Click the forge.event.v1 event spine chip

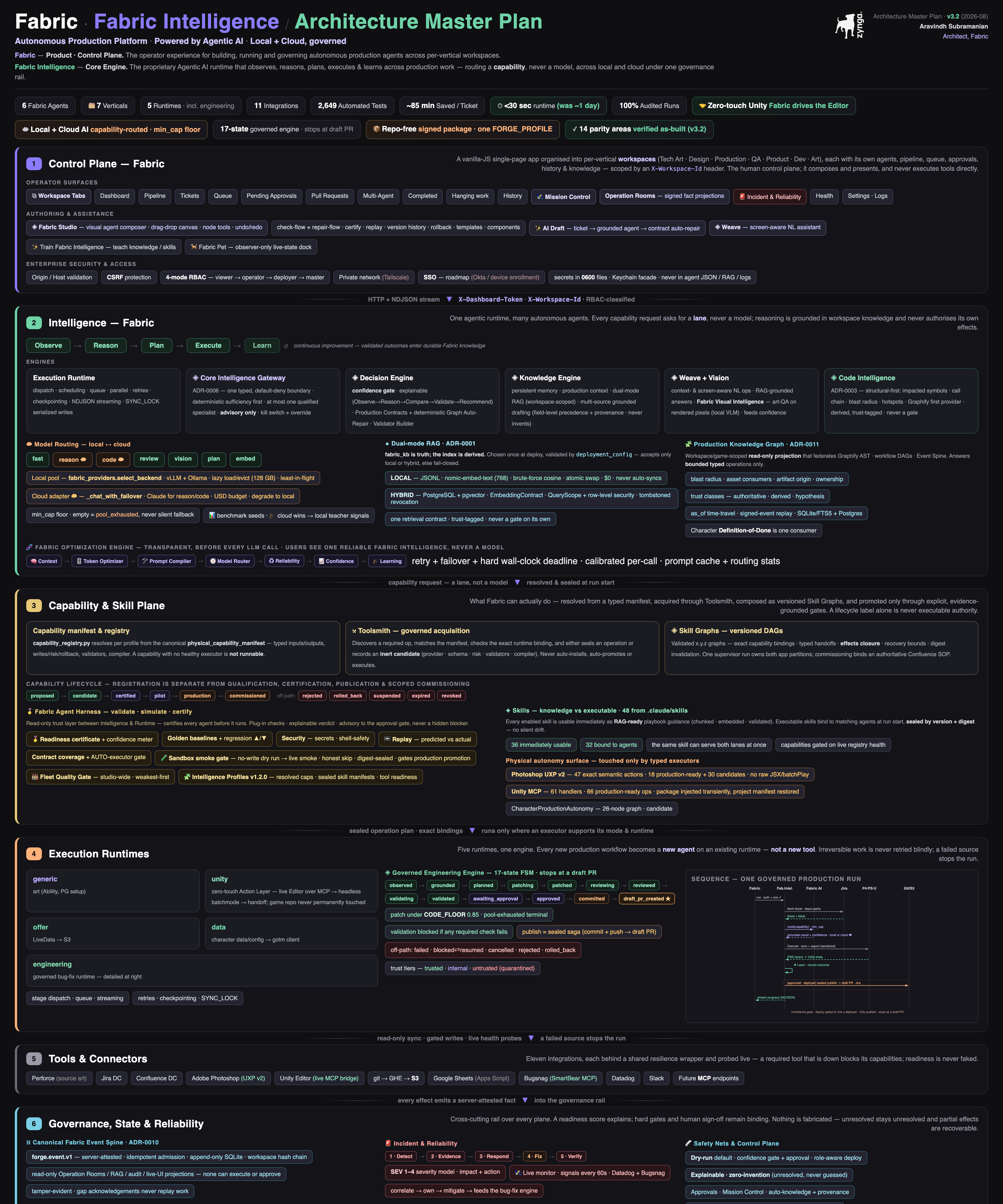pyautogui.click(x=169, y=1157)
